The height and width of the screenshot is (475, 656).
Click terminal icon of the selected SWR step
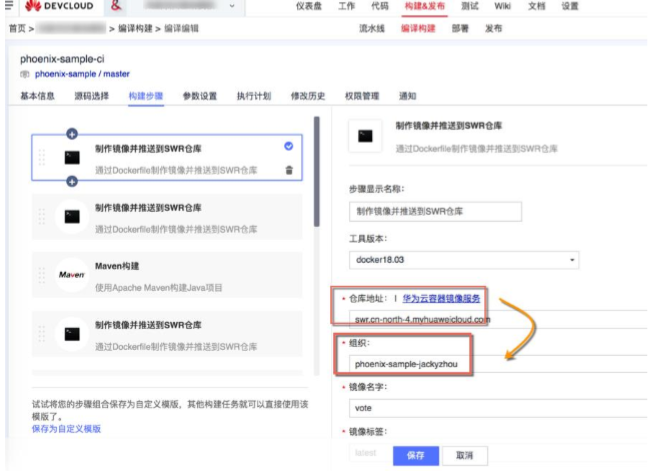[x=72, y=158]
